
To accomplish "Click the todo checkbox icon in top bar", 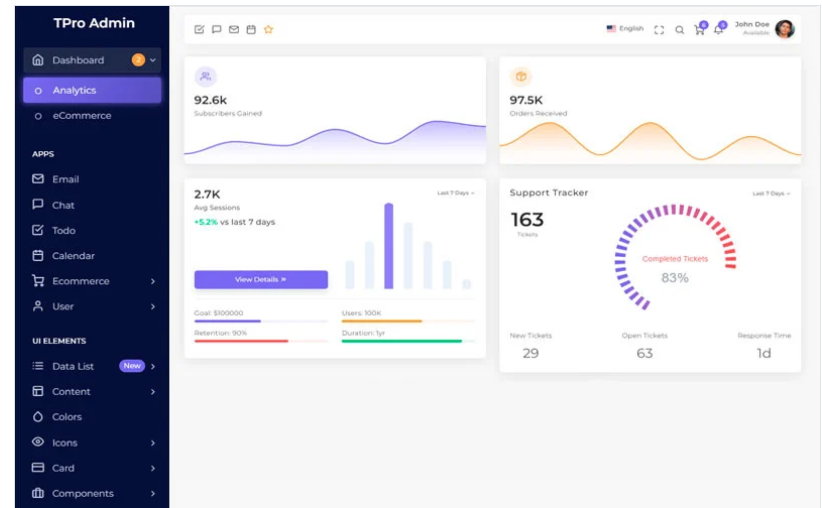I will pos(199,30).
